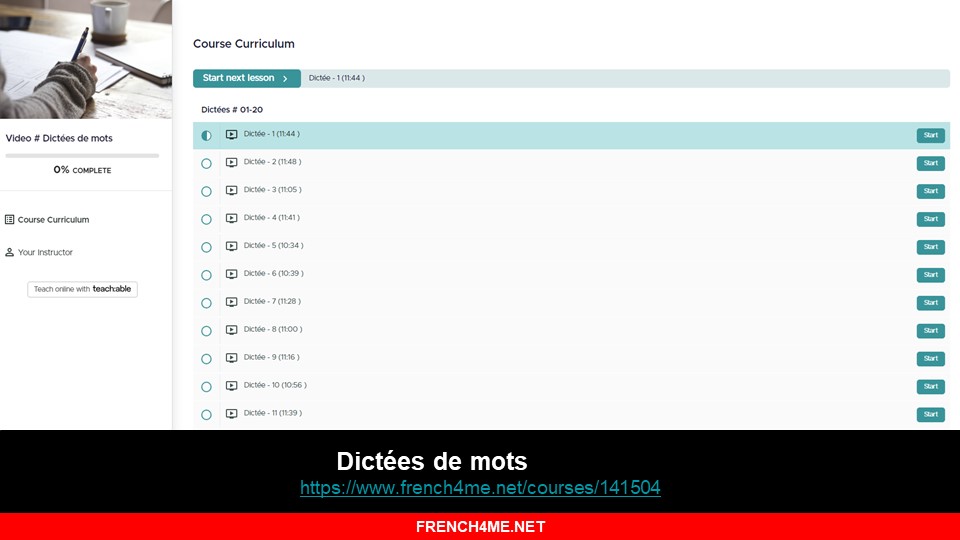
Task: Click the video icon beside Dictée - 5
Action: point(231,247)
